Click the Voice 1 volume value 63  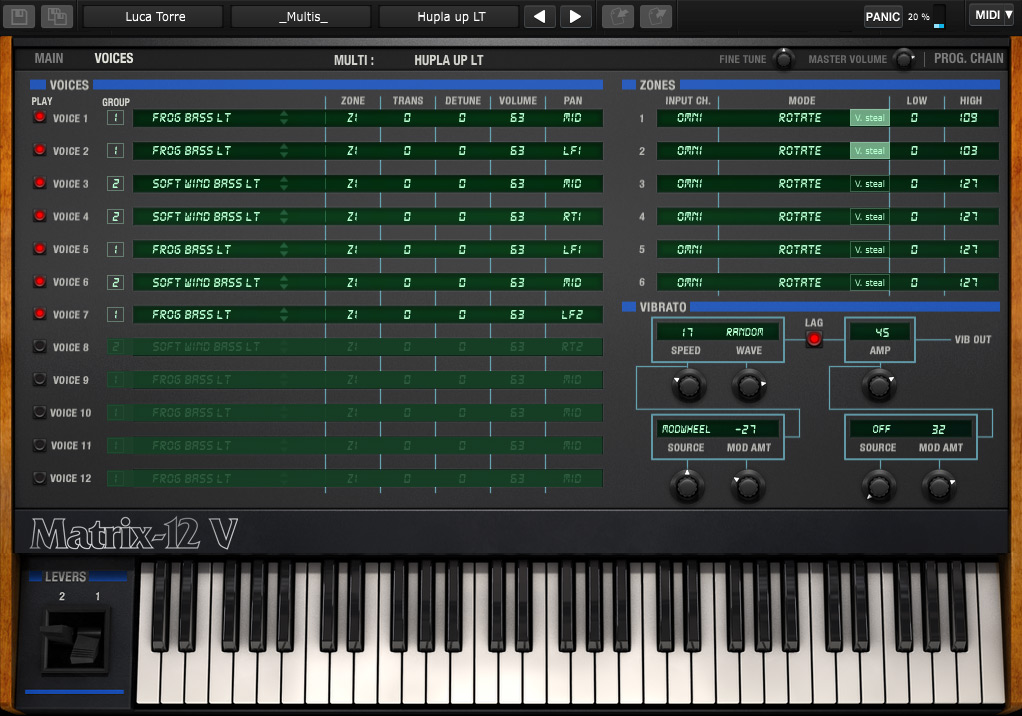(517, 118)
